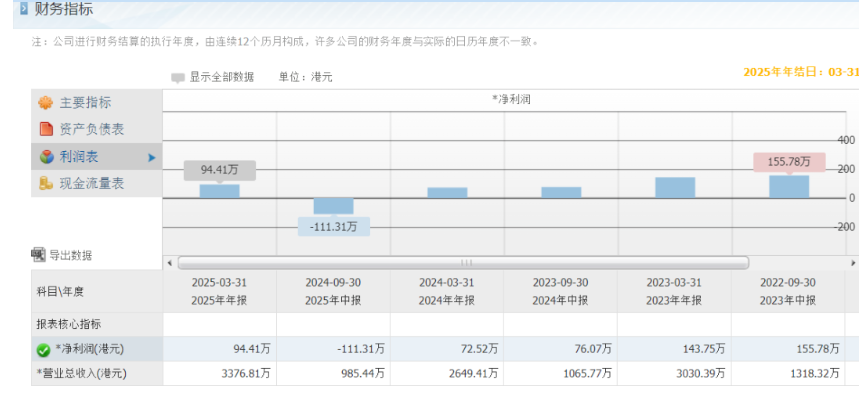Click the 2023-09-30 column header
The height and width of the screenshot is (394, 868).
pyautogui.click(x=561, y=292)
